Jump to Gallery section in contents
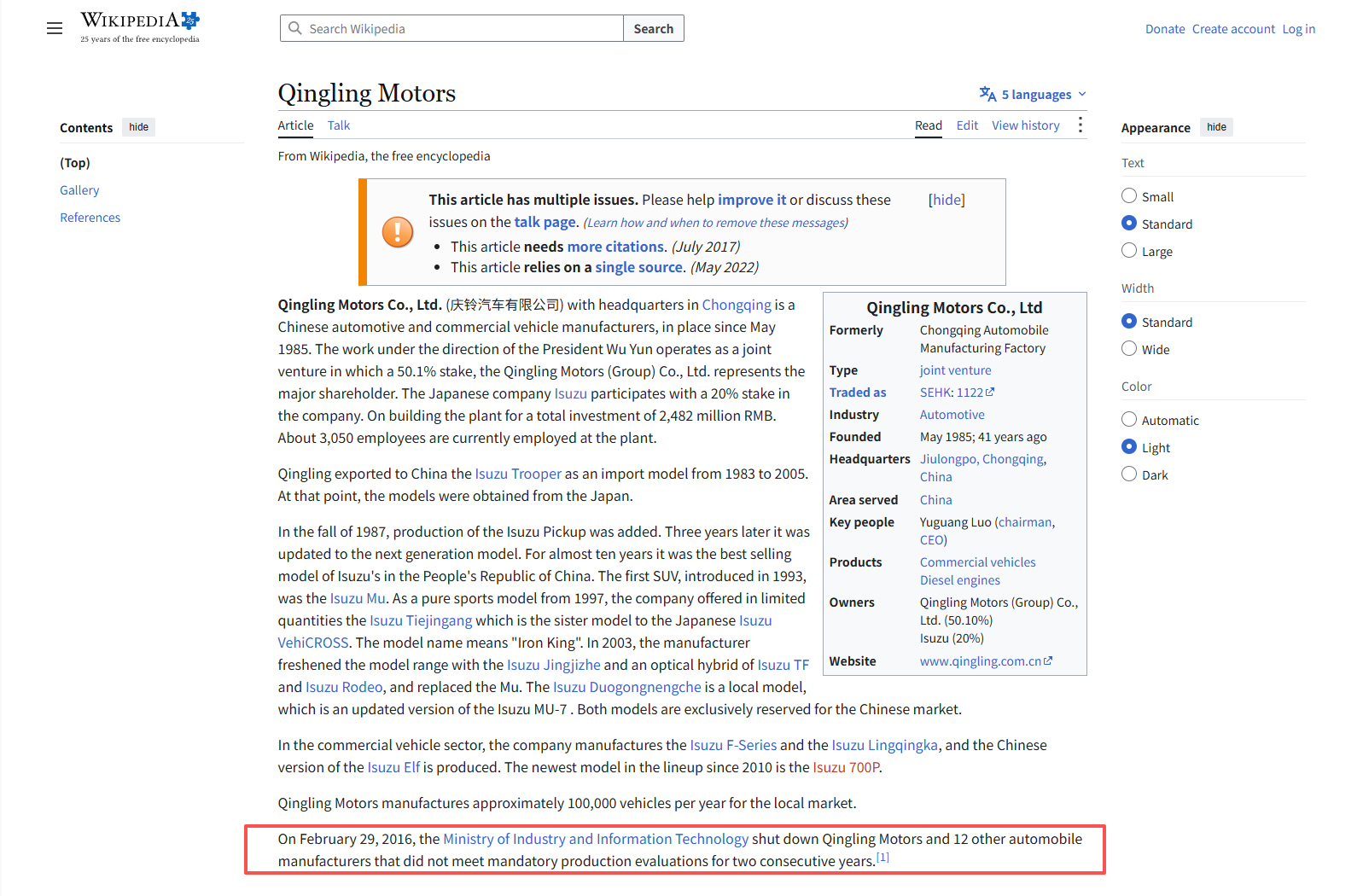The height and width of the screenshot is (896, 1363). (x=79, y=190)
